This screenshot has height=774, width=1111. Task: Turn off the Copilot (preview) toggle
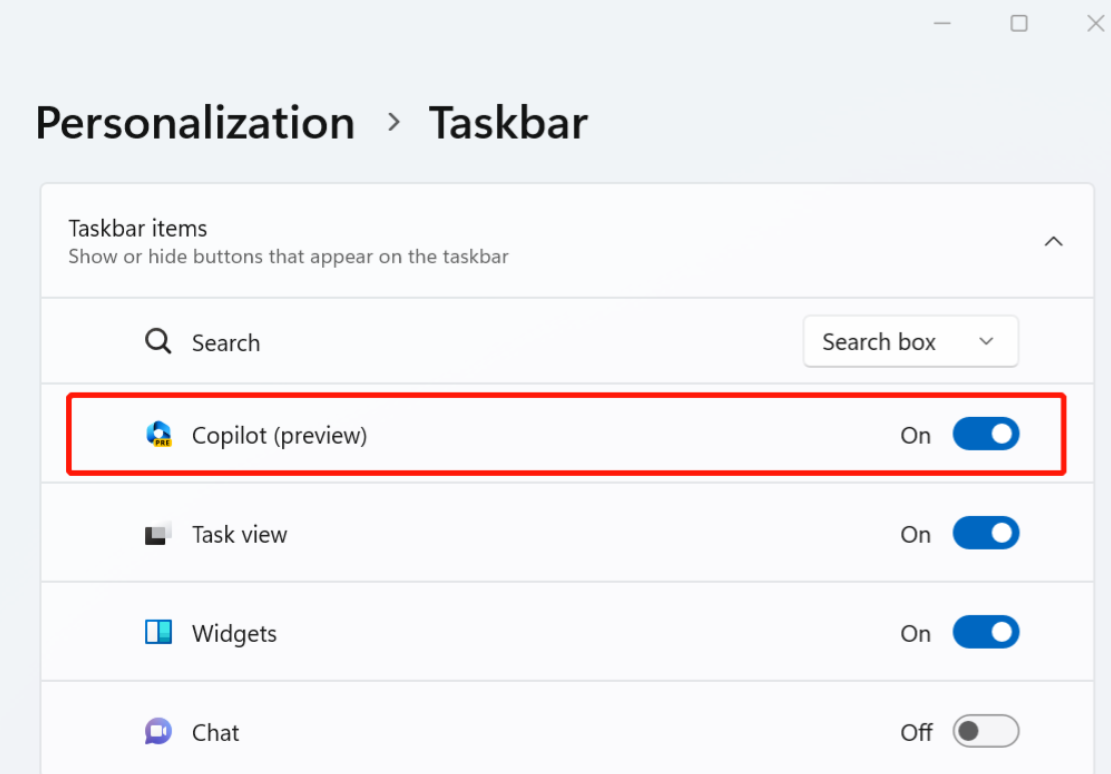(x=986, y=434)
